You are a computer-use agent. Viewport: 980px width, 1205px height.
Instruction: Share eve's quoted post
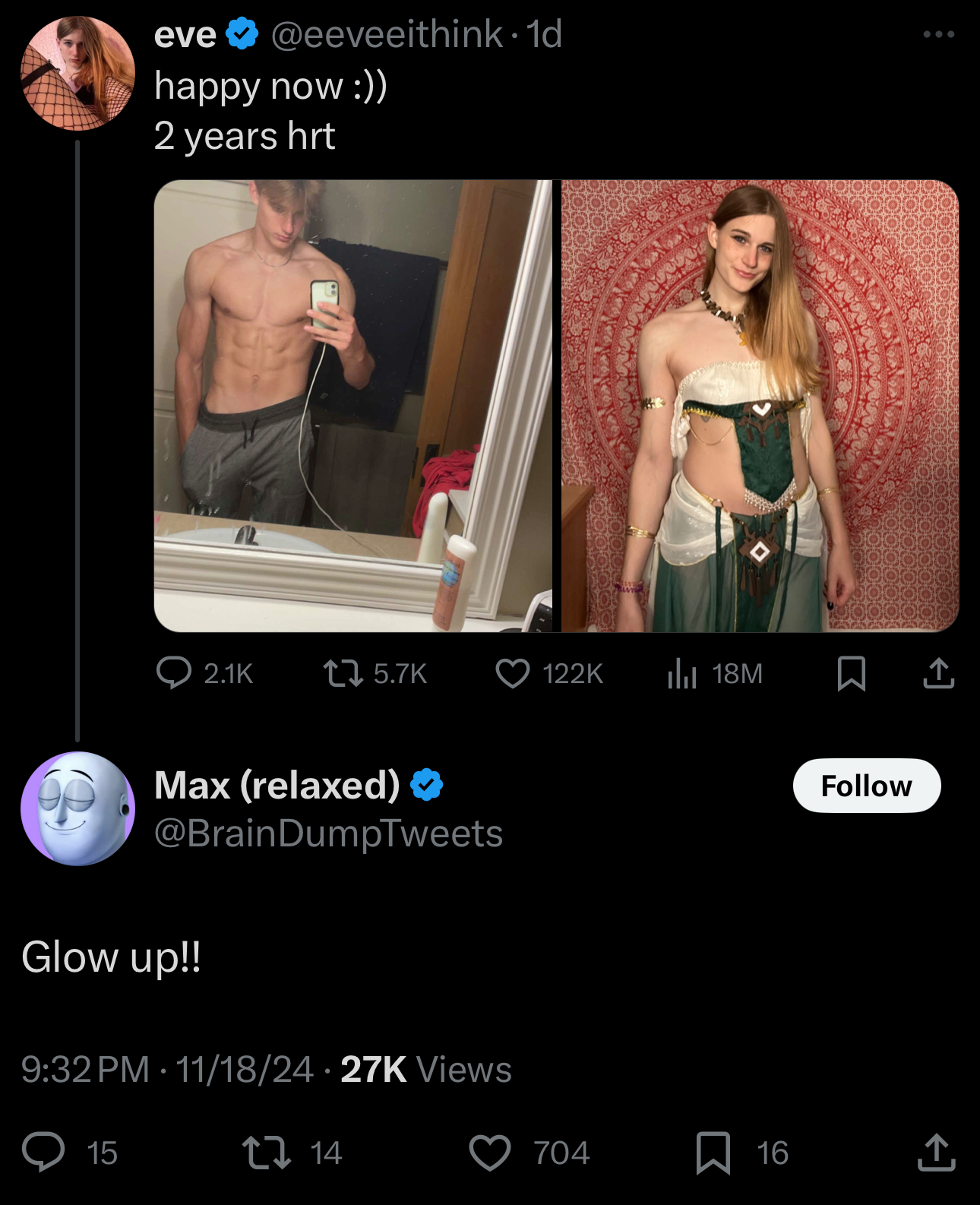pos(939,673)
